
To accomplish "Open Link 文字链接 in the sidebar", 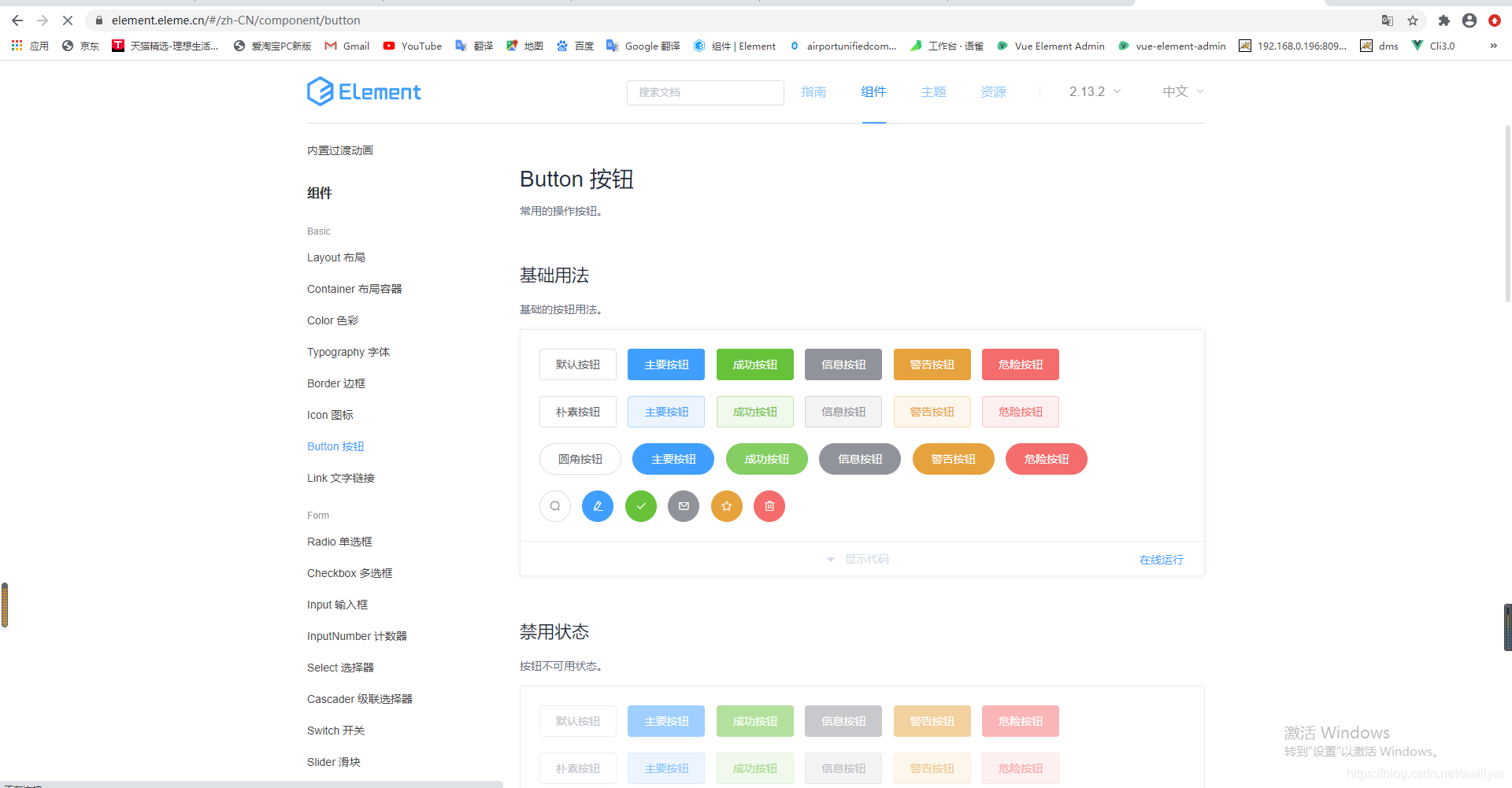I will 341,478.
